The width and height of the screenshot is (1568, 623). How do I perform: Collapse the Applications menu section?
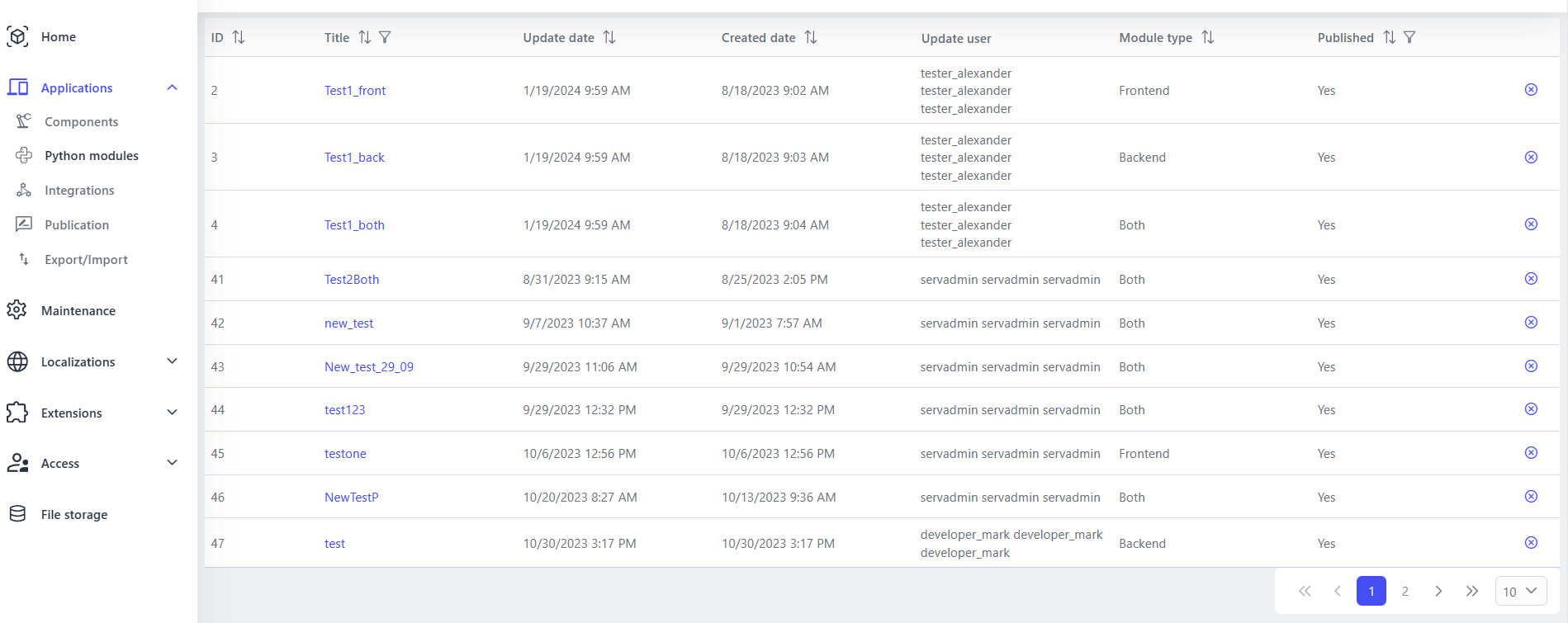point(172,87)
